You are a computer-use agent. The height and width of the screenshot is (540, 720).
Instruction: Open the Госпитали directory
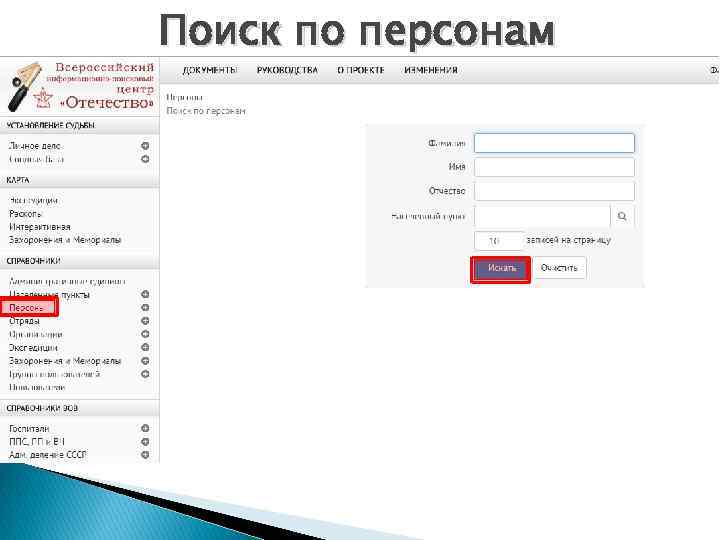click(x=29, y=428)
